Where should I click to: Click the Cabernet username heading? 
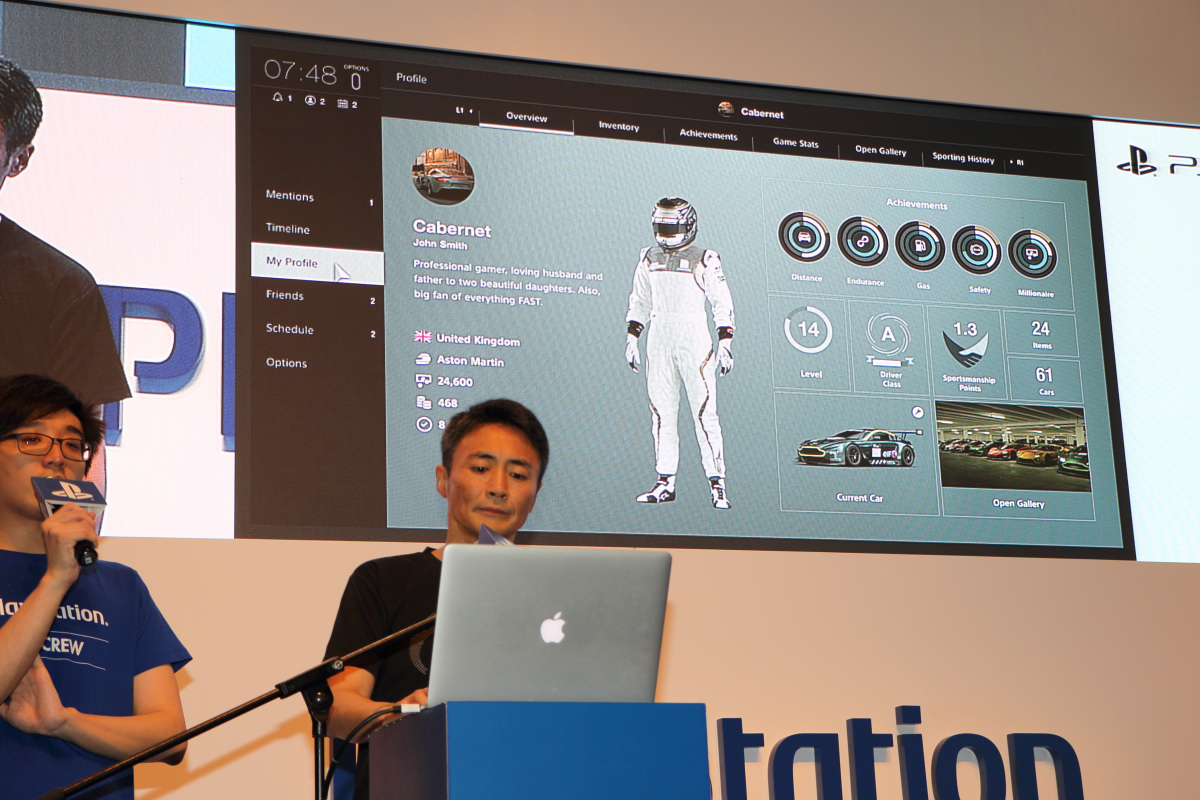click(452, 229)
